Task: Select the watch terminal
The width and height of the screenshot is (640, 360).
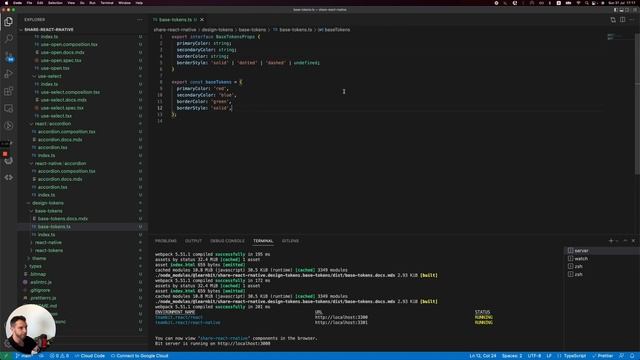Action: pyautogui.click(x=602, y=258)
